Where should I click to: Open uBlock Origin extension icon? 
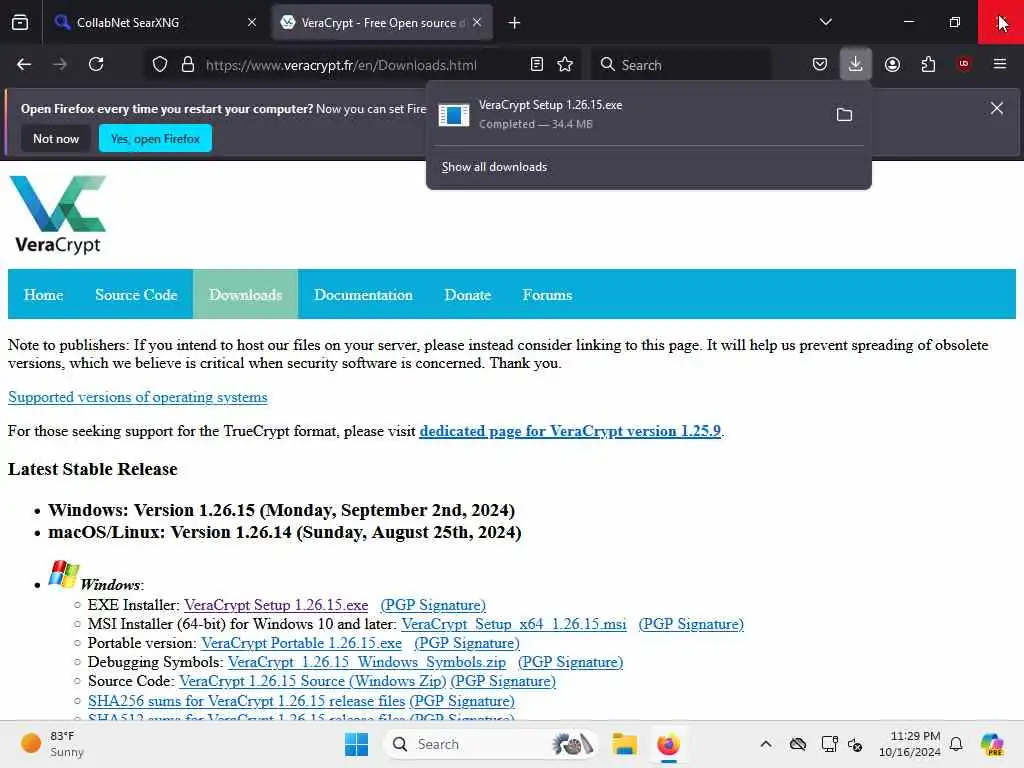963,64
